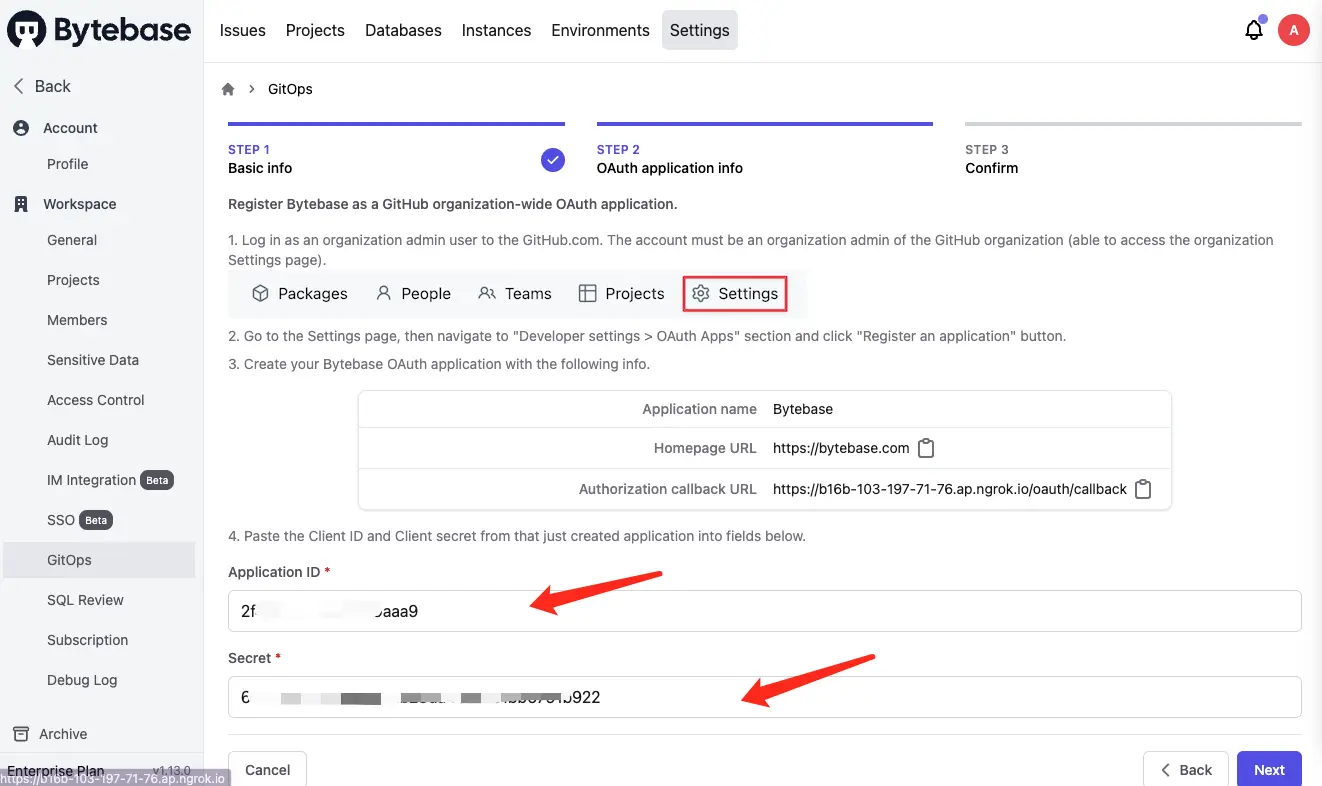1322x786 pixels.
Task: Click the Next button
Action: (1268, 769)
